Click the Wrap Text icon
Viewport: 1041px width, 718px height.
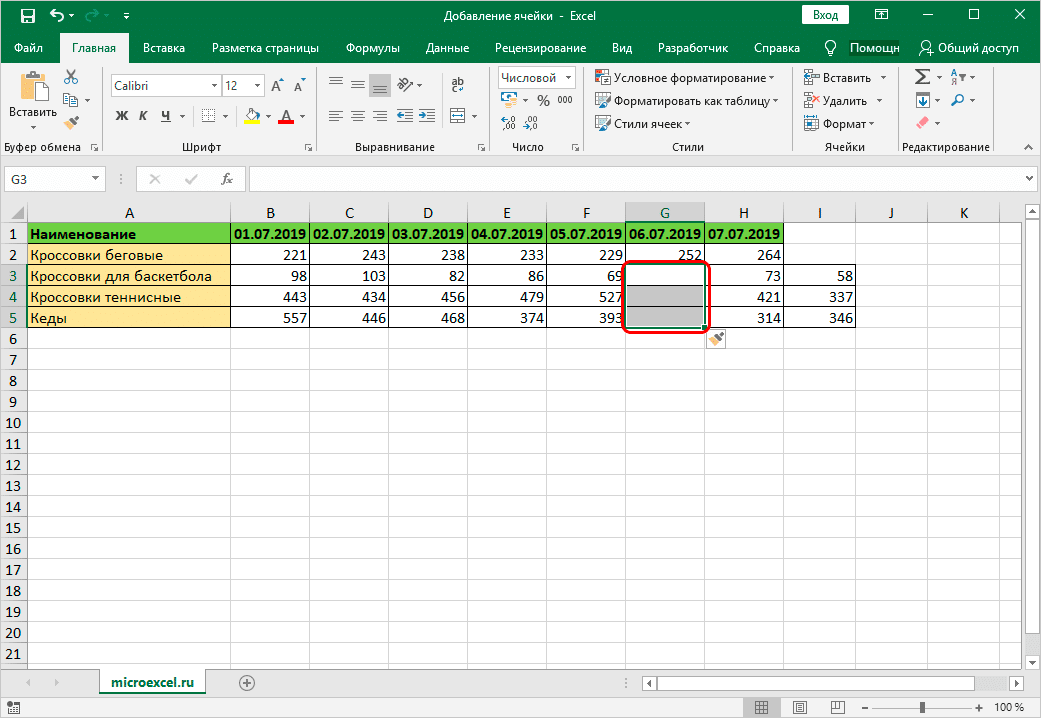pos(458,86)
